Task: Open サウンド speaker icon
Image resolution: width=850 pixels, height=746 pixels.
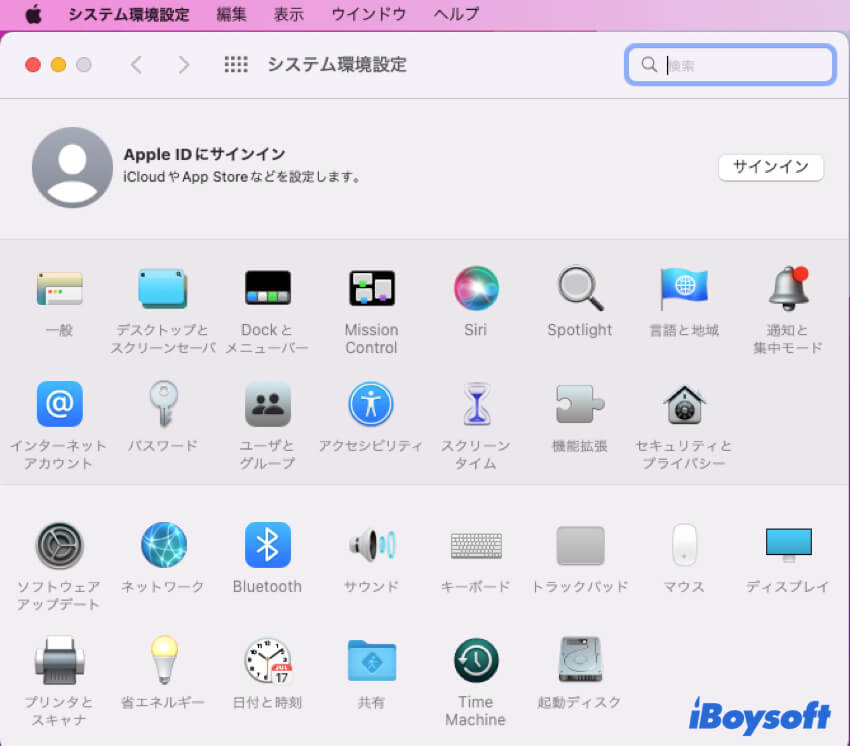Action: (x=372, y=545)
